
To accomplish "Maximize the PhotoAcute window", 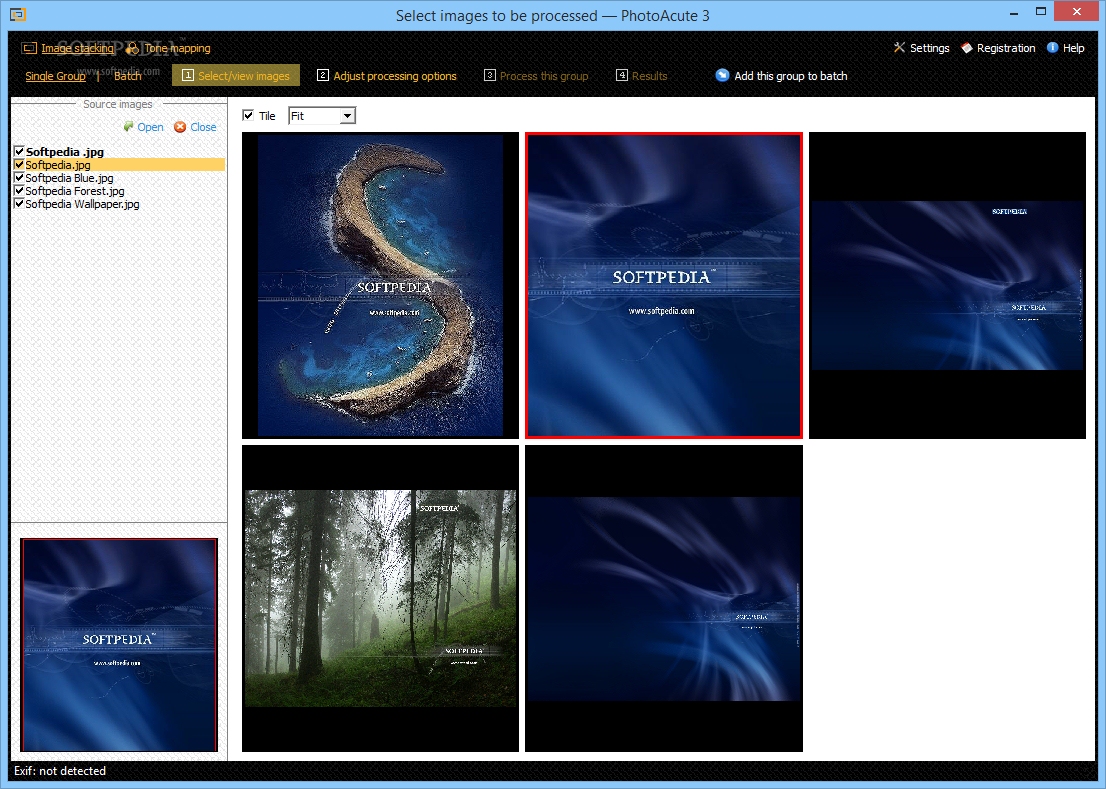I will [x=1040, y=12].
